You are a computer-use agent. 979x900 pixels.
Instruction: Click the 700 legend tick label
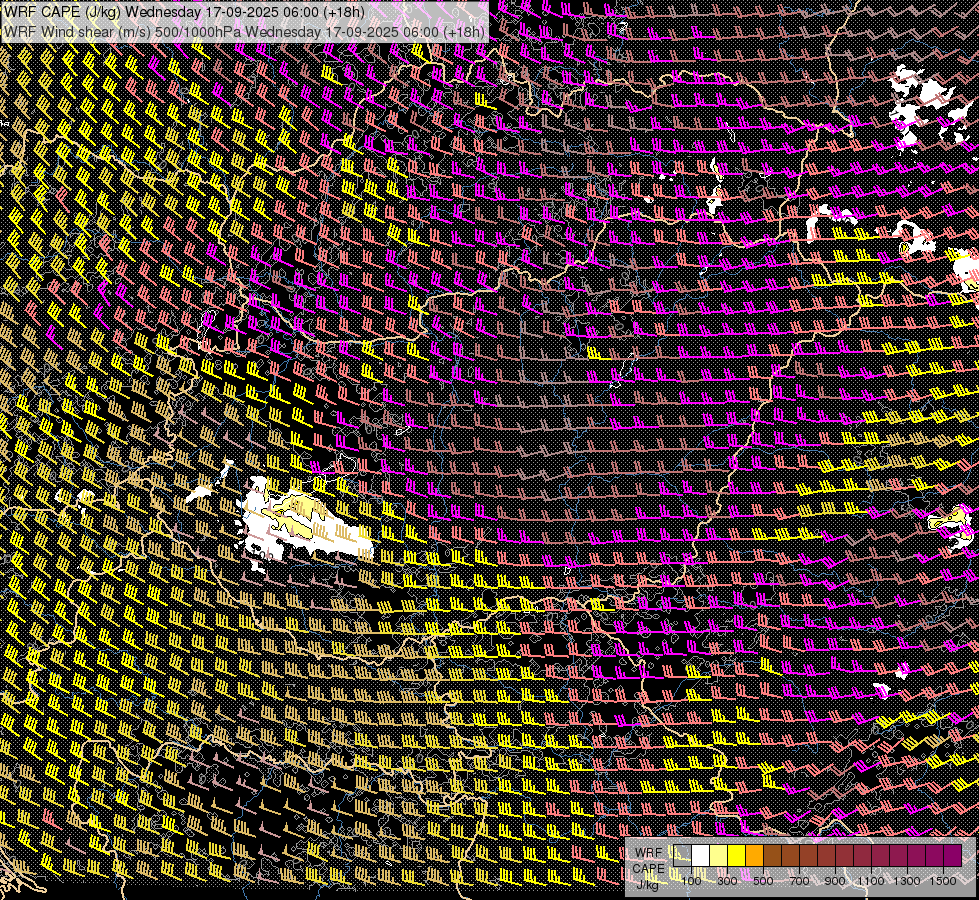[x=799, y=881]
